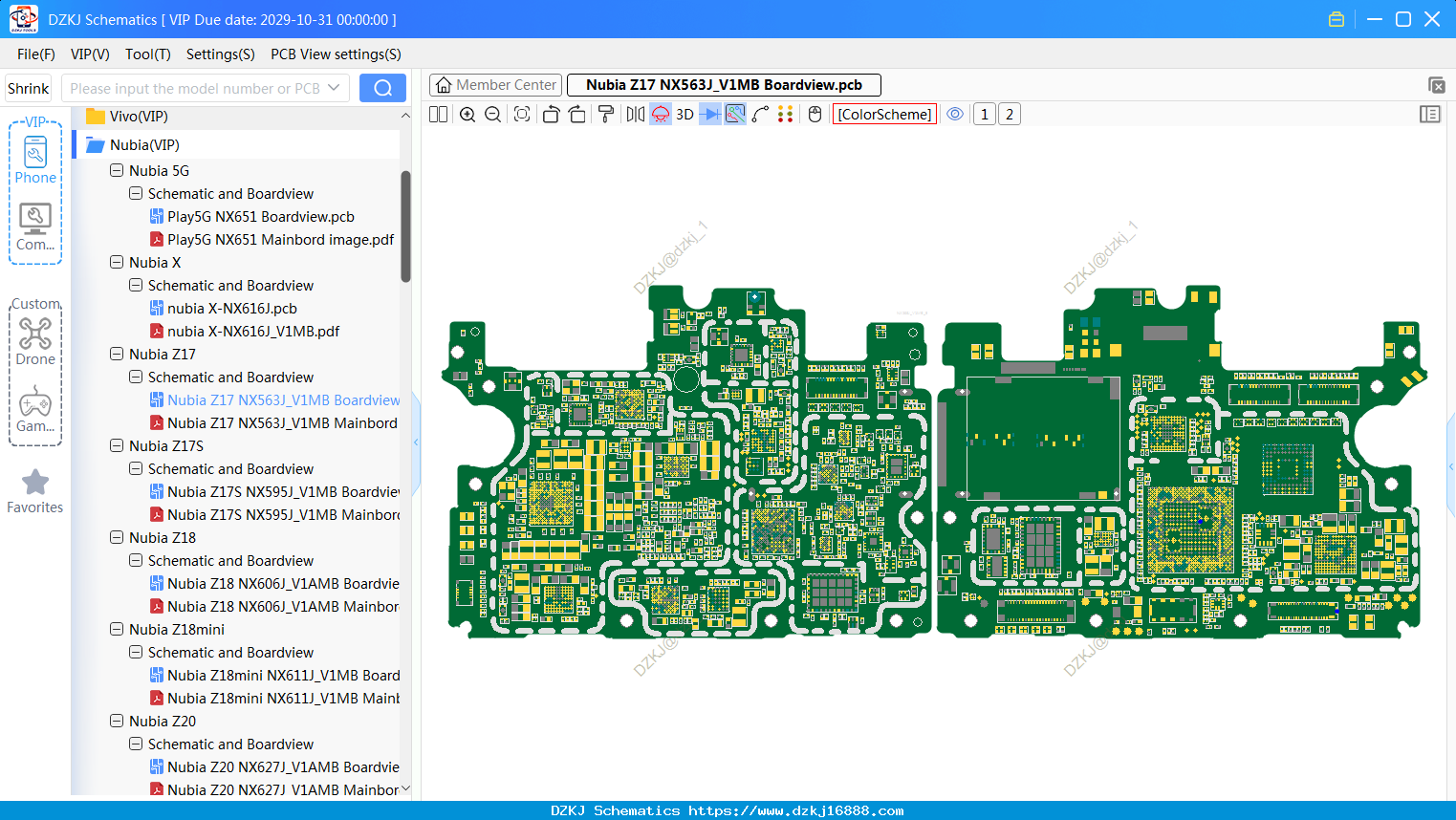Open Favorites star in sidebar
This screenshot has width=1456, height=820.
tap(35, 491)
